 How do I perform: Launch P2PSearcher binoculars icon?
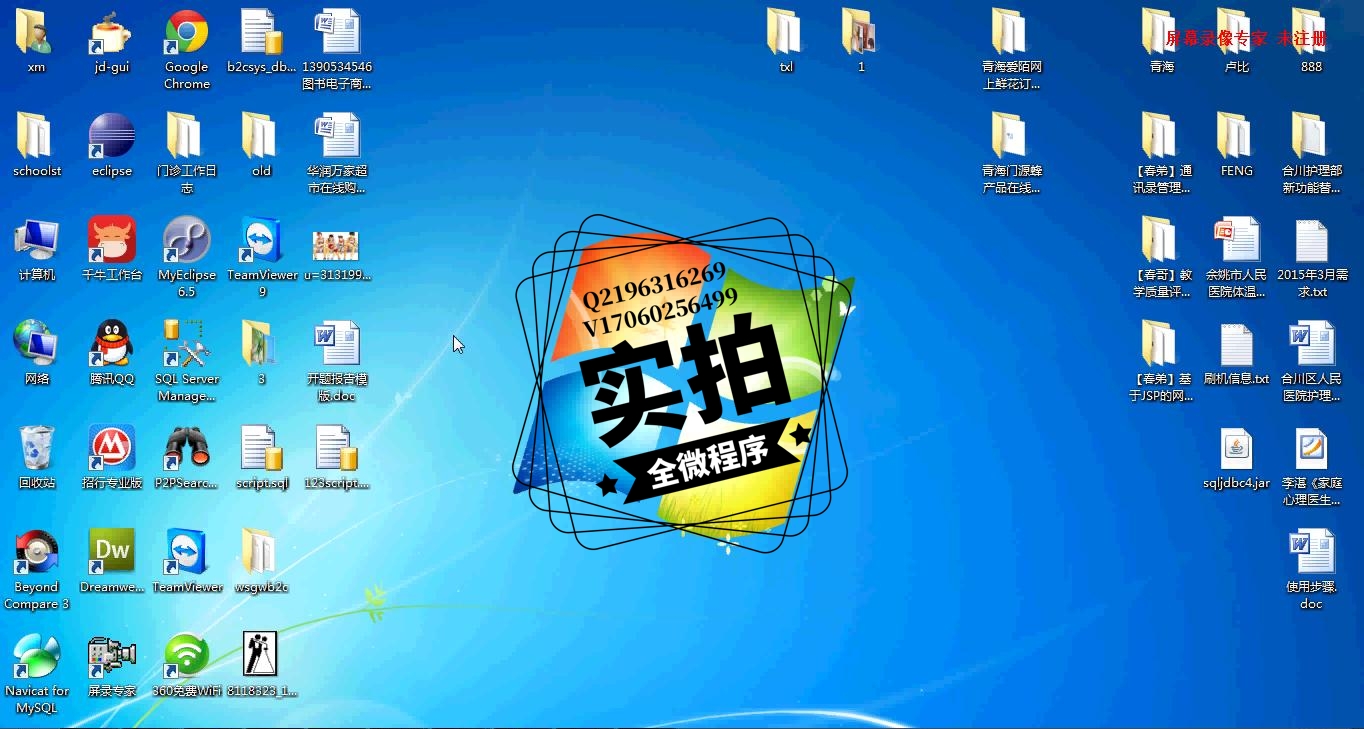pos(187,448)
